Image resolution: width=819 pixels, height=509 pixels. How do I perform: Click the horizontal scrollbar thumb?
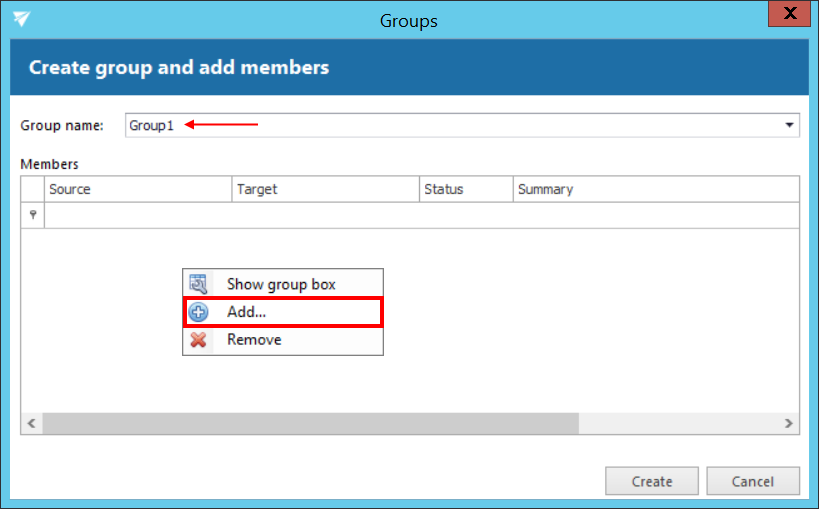click(310, 423)
